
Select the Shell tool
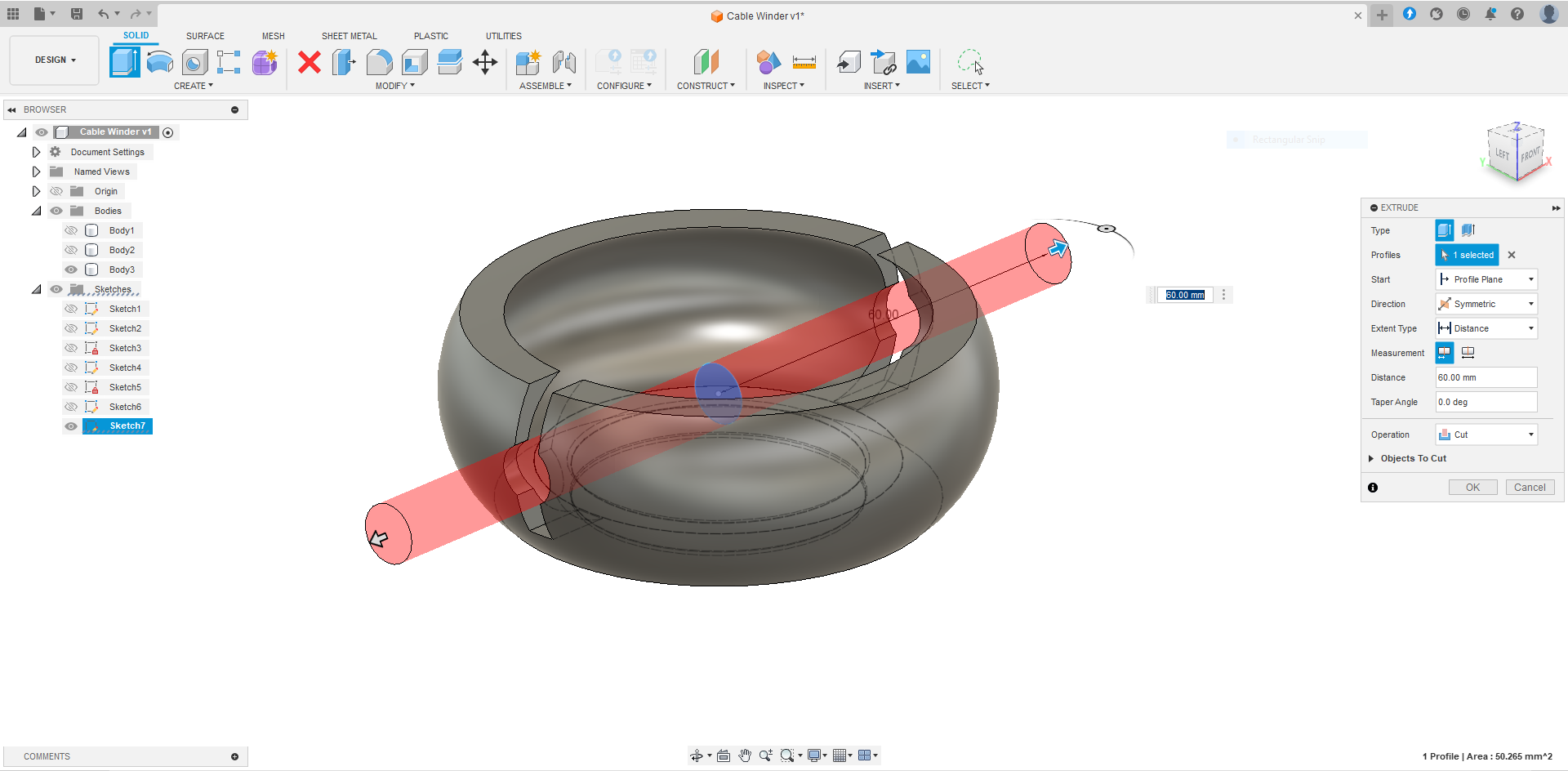[x=414, y=62]
